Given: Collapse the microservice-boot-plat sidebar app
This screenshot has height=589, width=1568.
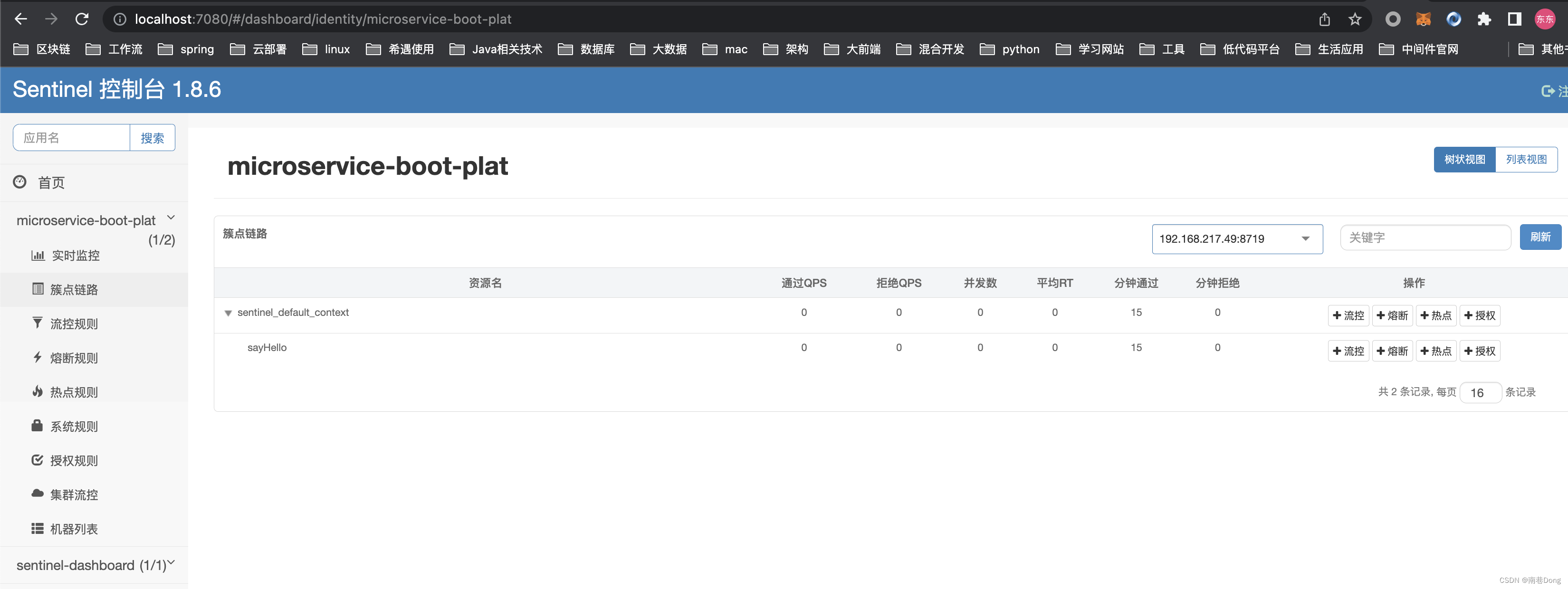Looking at the screenshot, I should pyautogui.click(x=171, y=218).
